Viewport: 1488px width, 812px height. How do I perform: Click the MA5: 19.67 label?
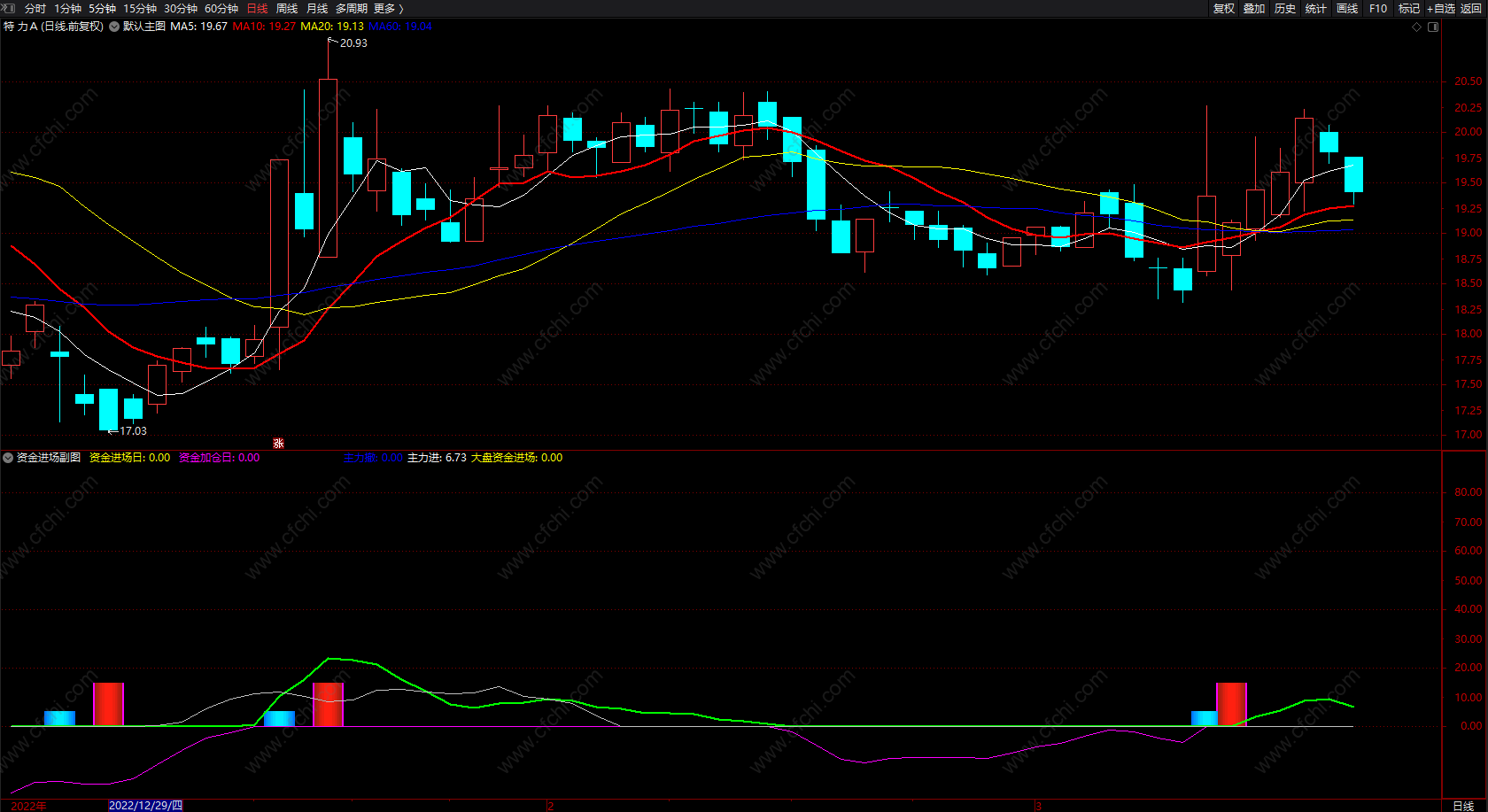[x=198, y=27]
